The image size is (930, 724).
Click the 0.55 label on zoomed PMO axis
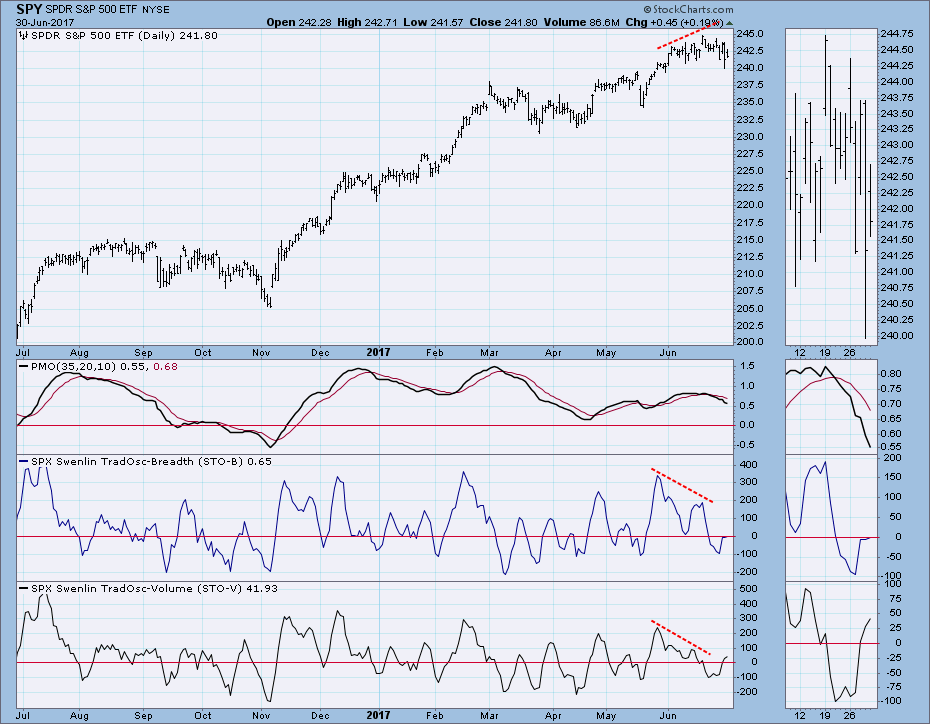(x=892, y=447)
